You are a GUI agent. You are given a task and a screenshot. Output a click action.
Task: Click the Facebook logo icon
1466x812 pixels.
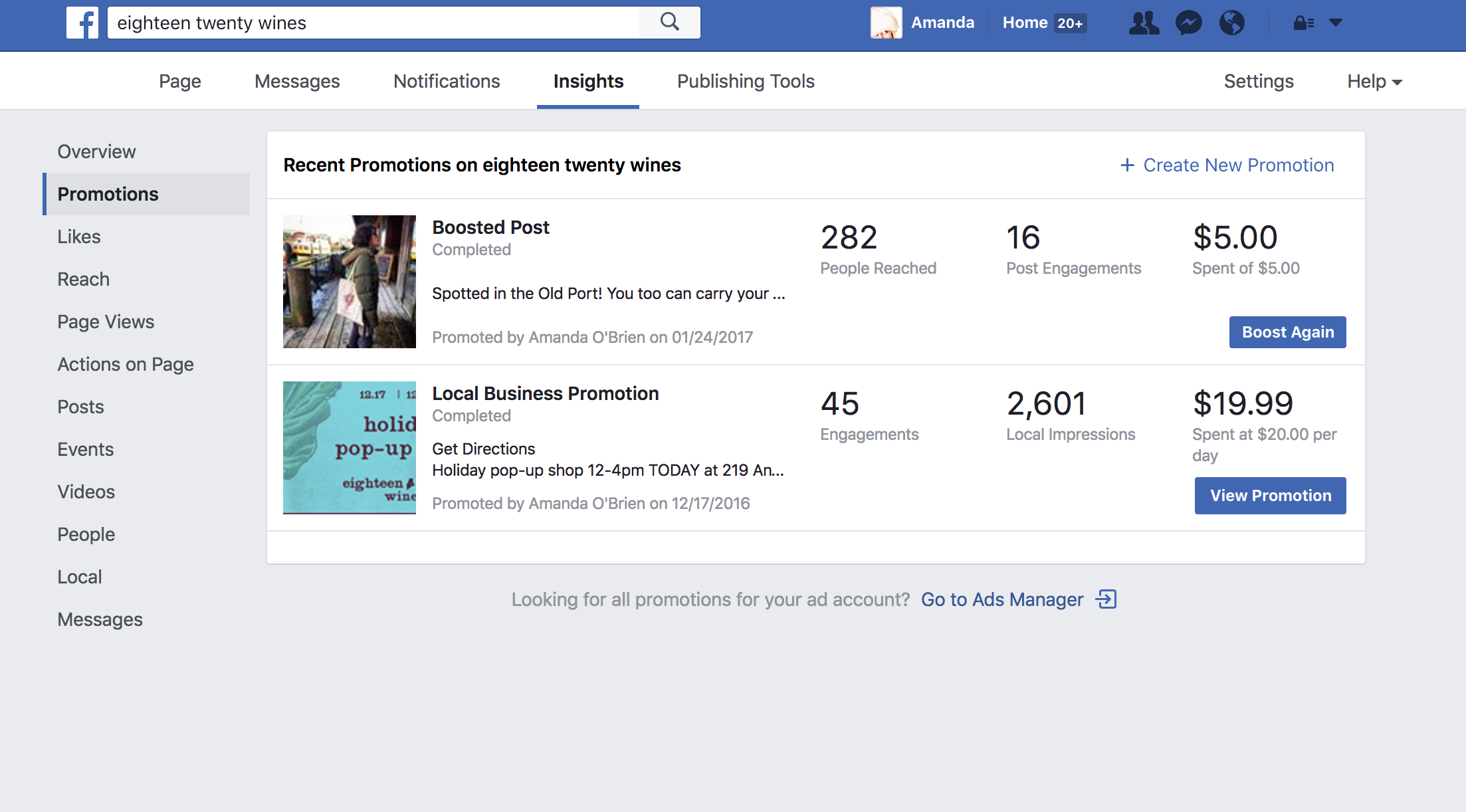tap(82, 23)
